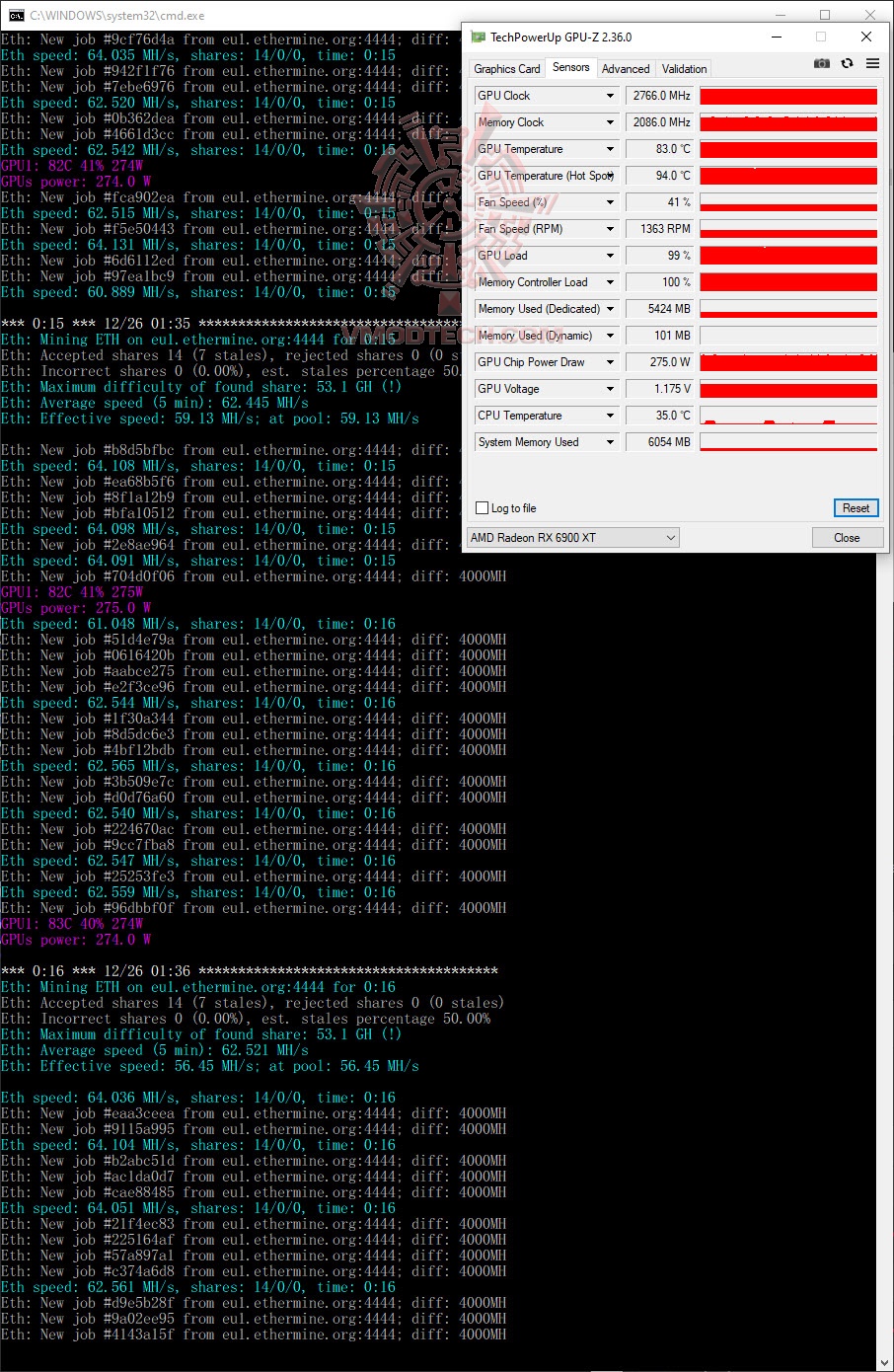
Task: Expand the Fan Speed (RPM) sensor dropdown
Action: [x=610, y=229]
